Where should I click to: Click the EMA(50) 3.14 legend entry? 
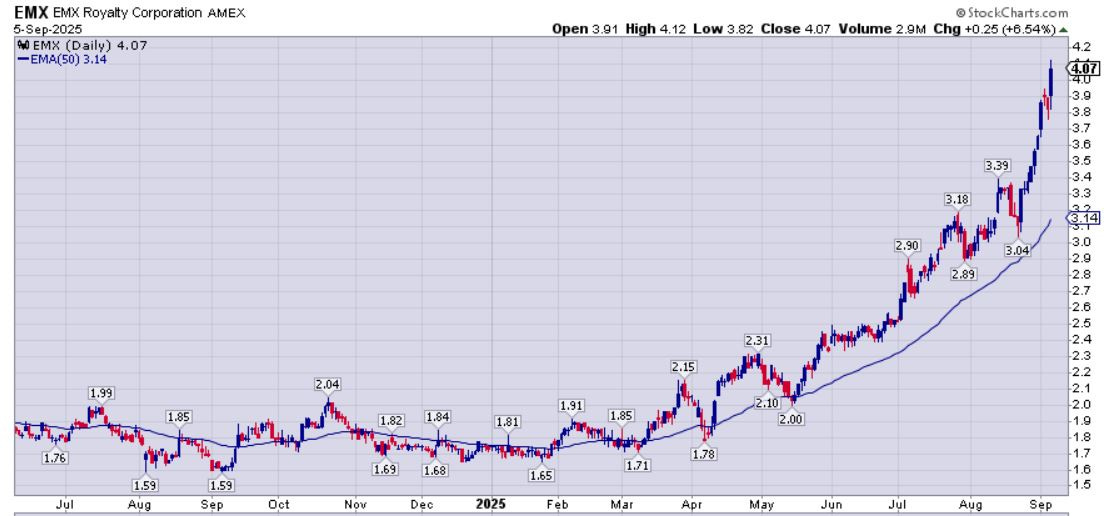[x=62, y=59]
